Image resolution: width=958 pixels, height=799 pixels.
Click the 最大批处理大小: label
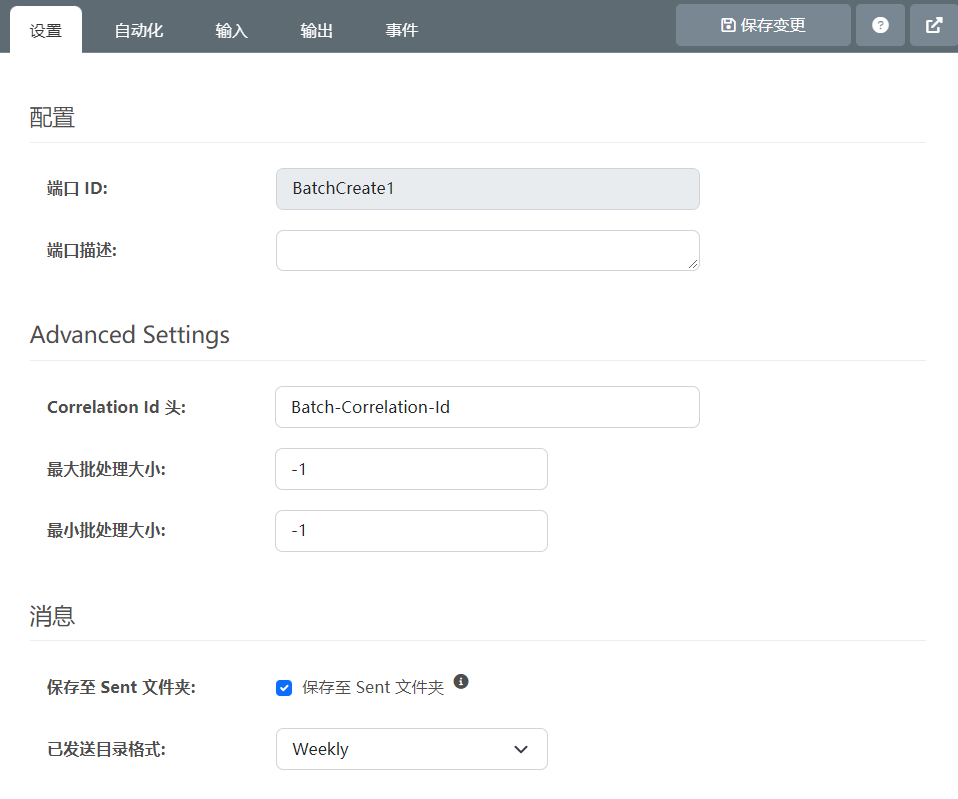click(106, 469)
